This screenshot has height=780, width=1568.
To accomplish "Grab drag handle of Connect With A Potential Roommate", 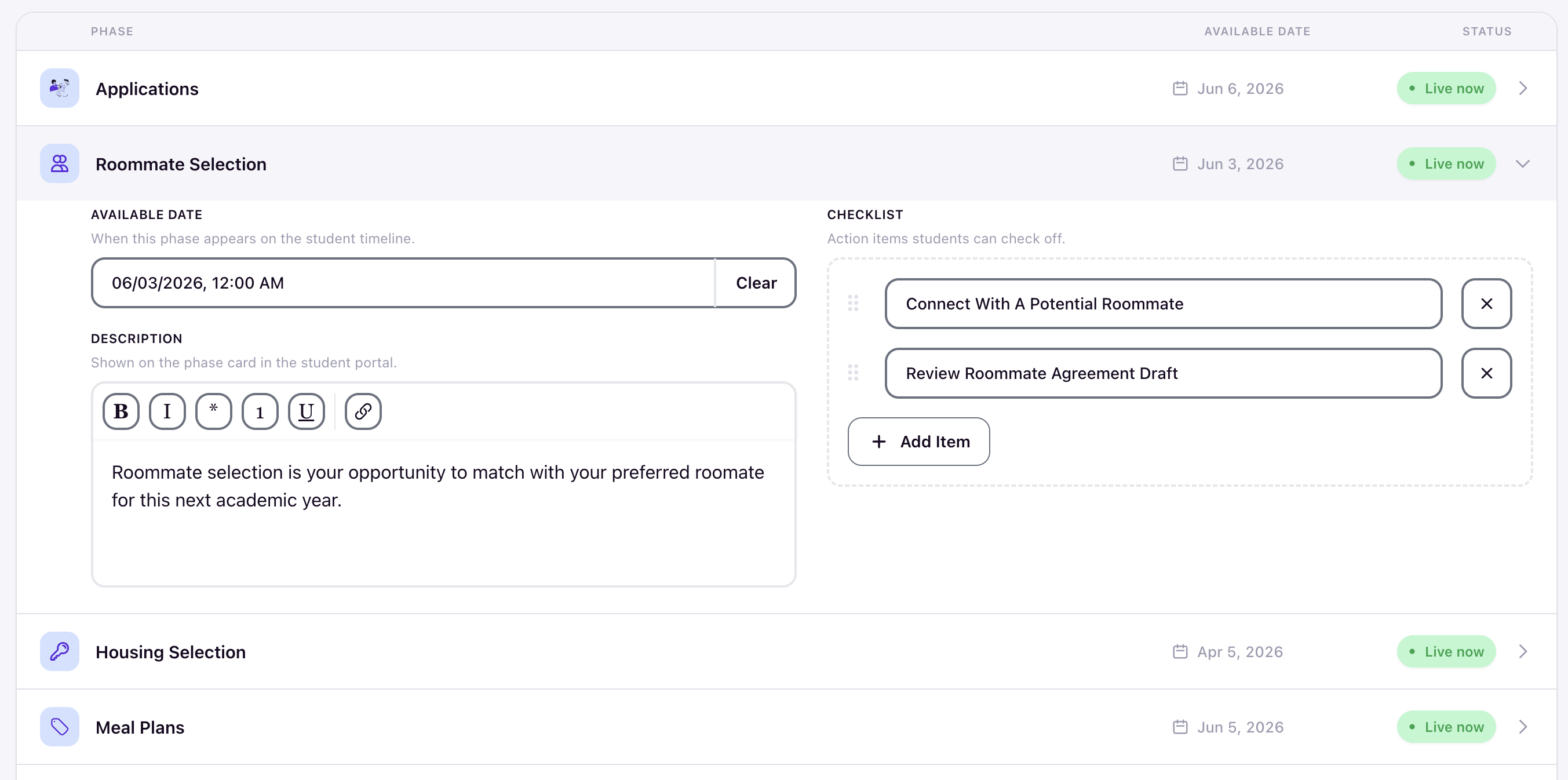I will tap(854, 303).
